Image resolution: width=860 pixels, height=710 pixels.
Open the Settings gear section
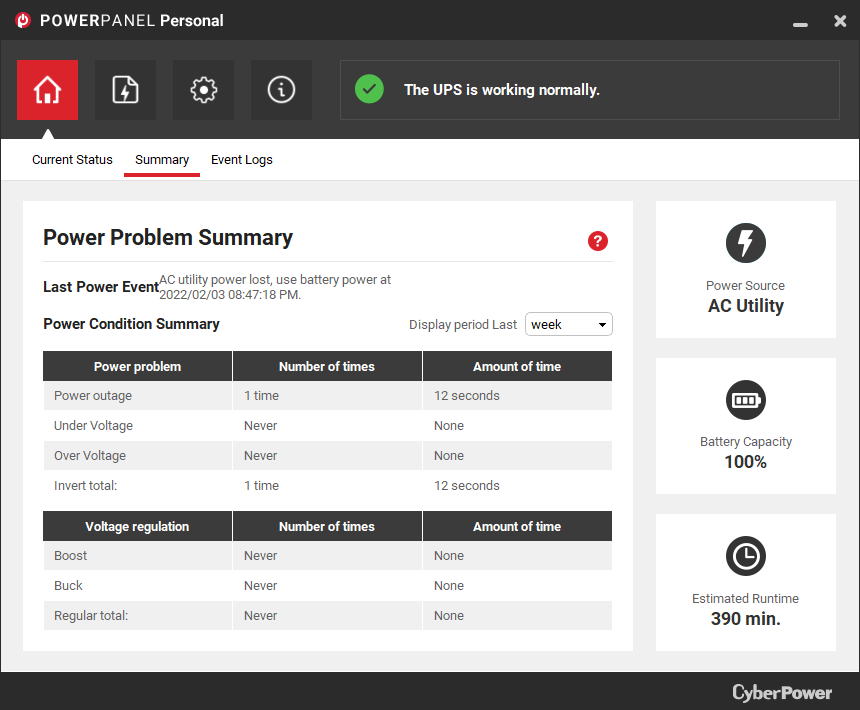tap(203, 90)
